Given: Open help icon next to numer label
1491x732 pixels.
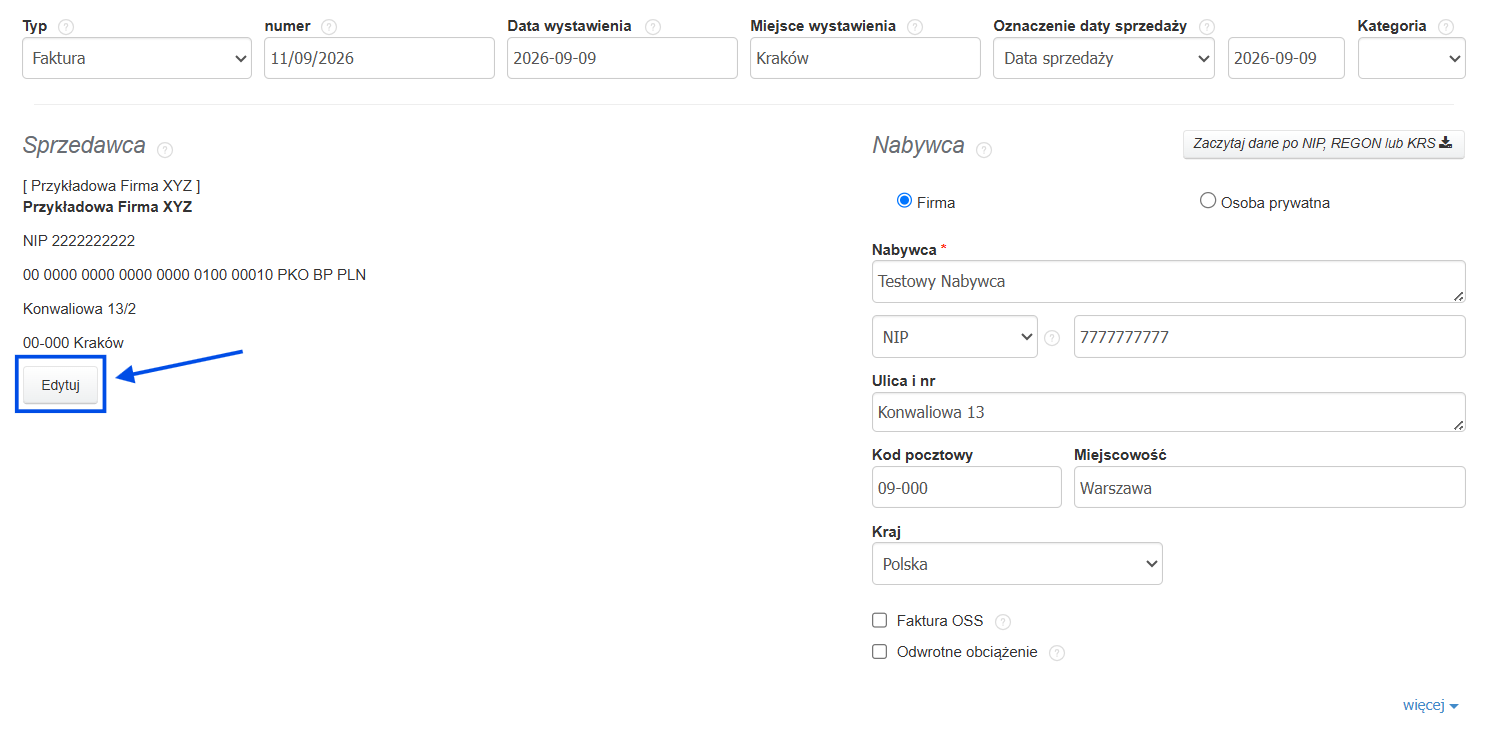Looking at the screenshot, I should click(x=330, y=27).
